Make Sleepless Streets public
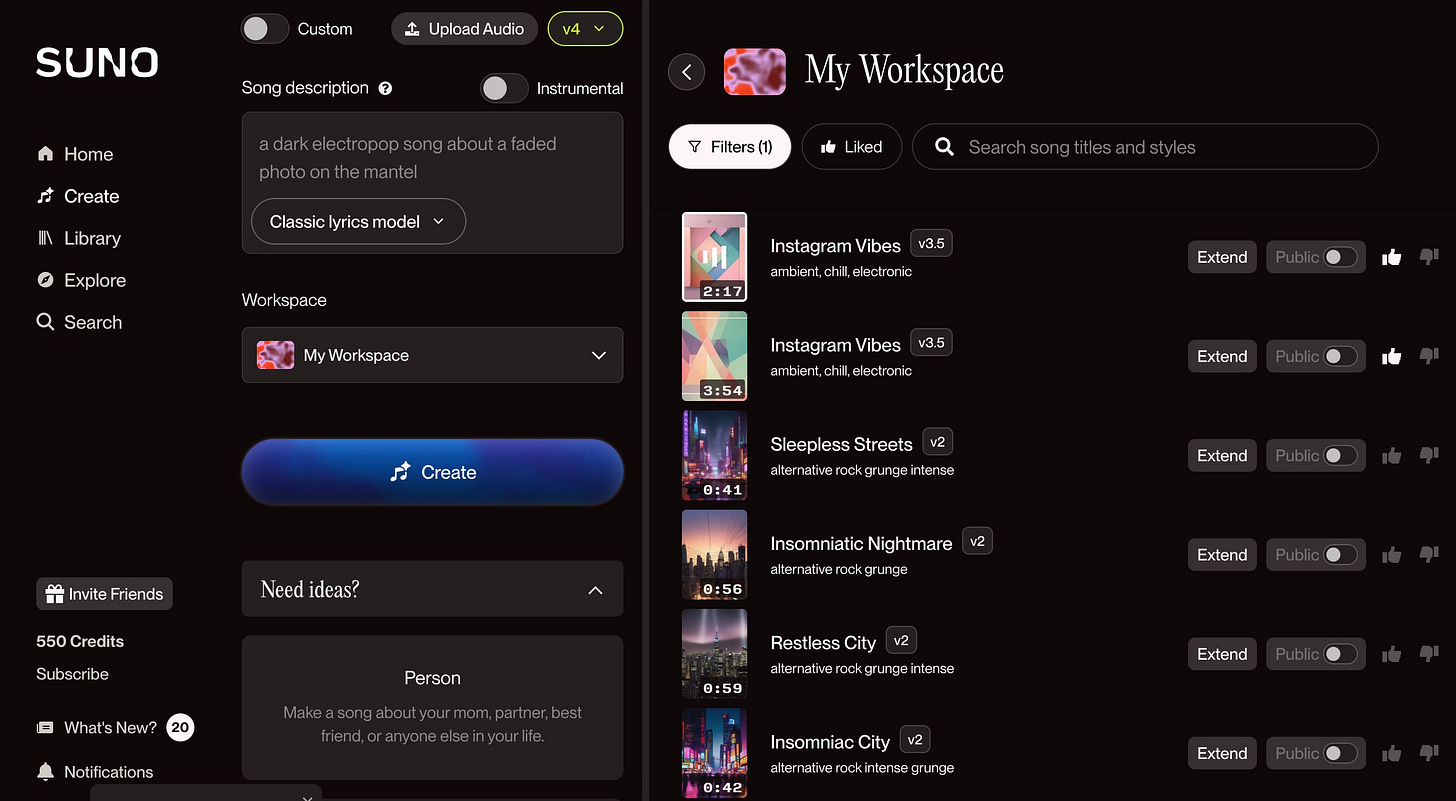 (1340, 455)
